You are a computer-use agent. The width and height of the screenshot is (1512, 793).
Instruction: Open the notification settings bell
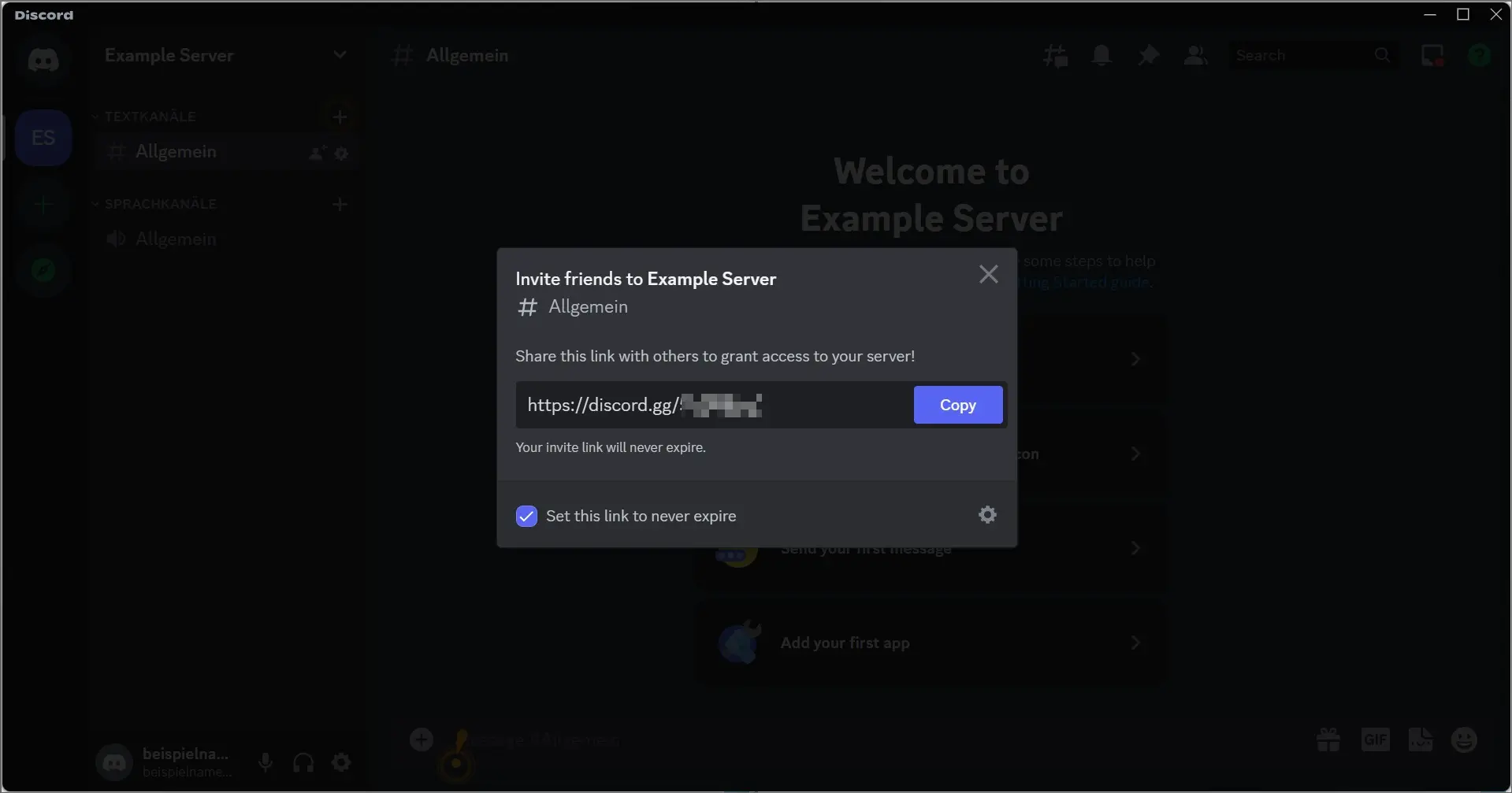coord(1101,54)
